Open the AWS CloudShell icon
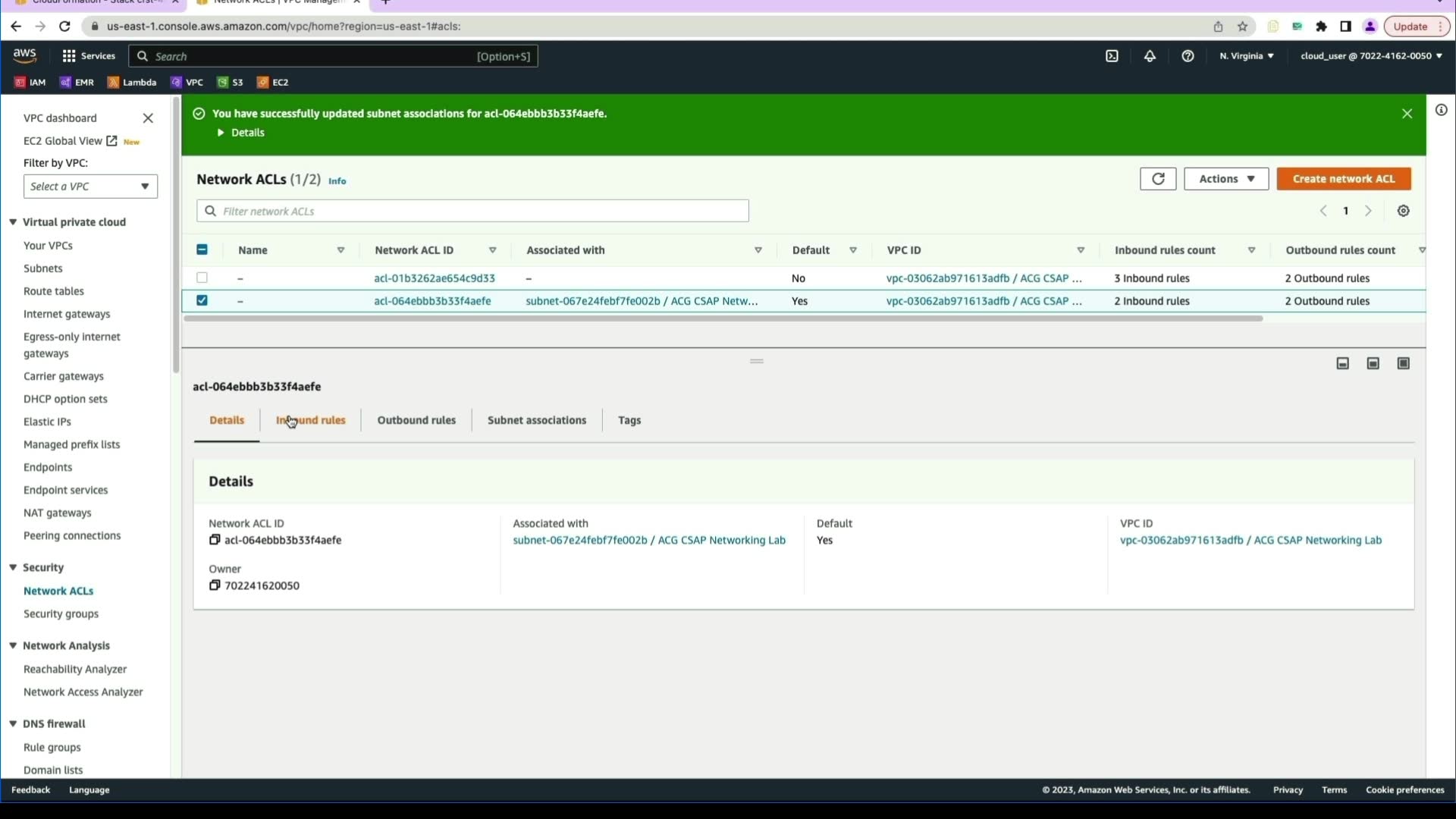 pos(1112,56)
